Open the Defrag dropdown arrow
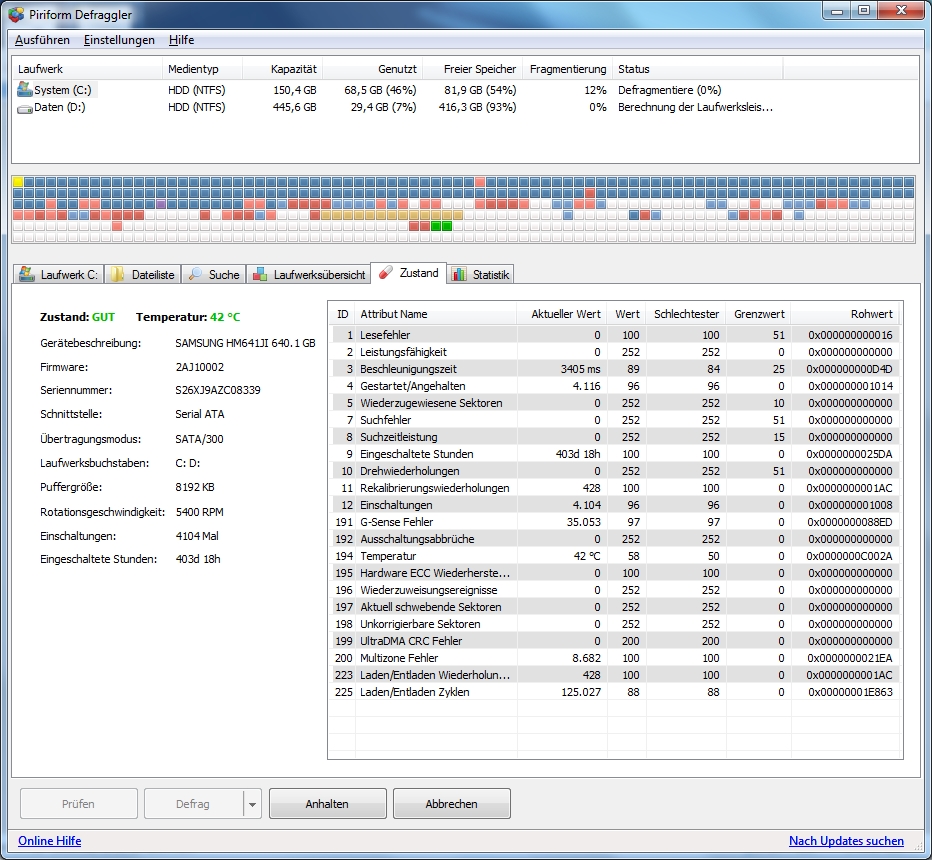 252,804
